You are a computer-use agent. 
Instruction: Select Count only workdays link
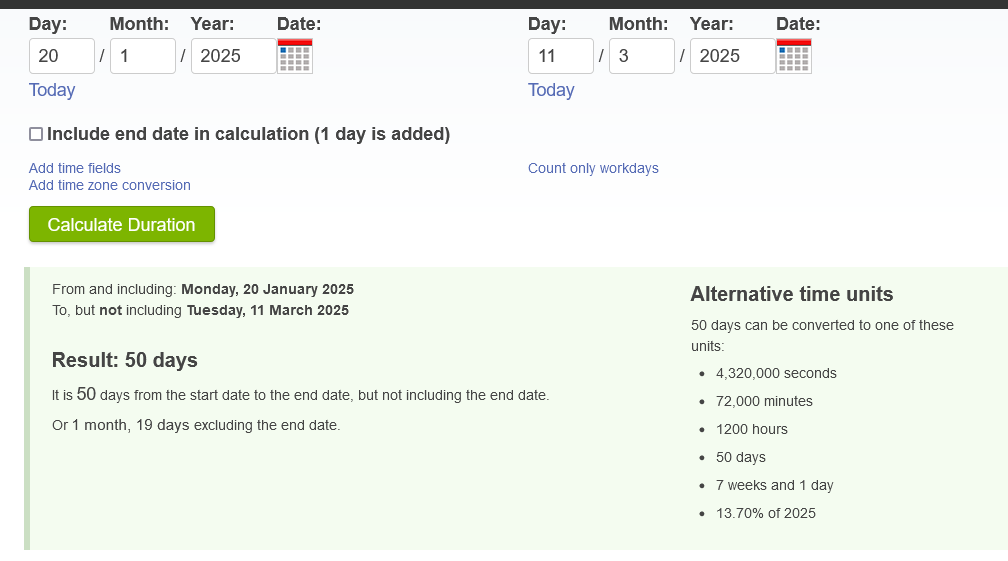593,168
